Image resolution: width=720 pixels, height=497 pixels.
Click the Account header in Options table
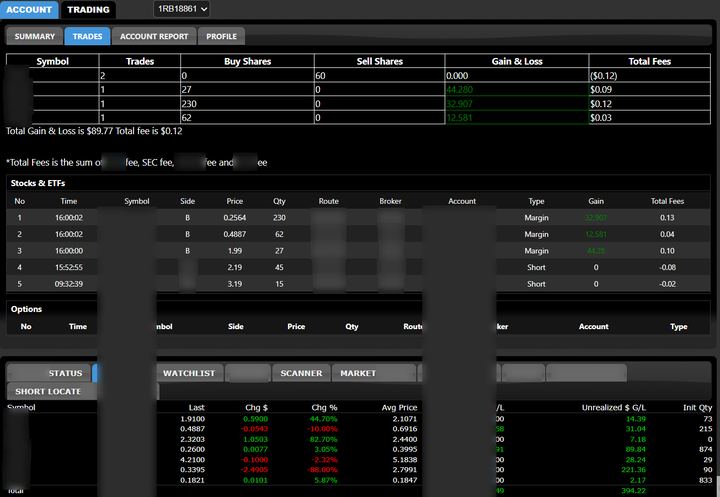point(594,327)
